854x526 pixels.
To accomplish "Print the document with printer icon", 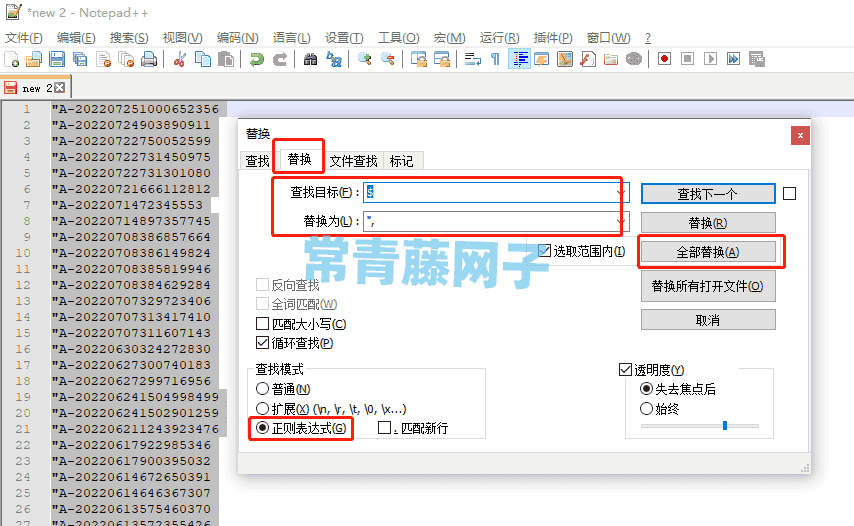I will (149, 59).
